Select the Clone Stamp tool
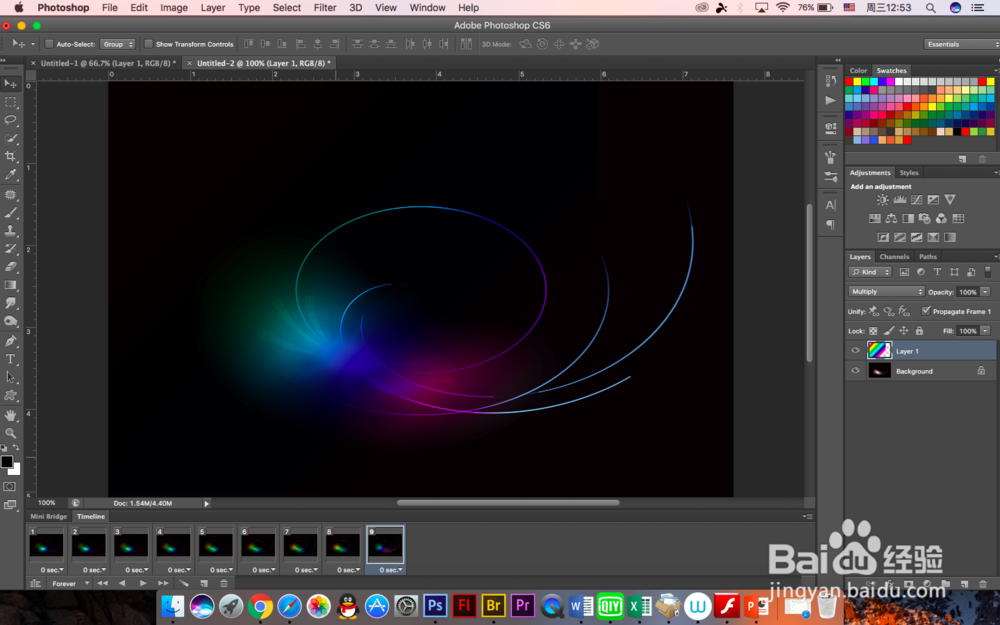1000x625 pixels. 10,230
